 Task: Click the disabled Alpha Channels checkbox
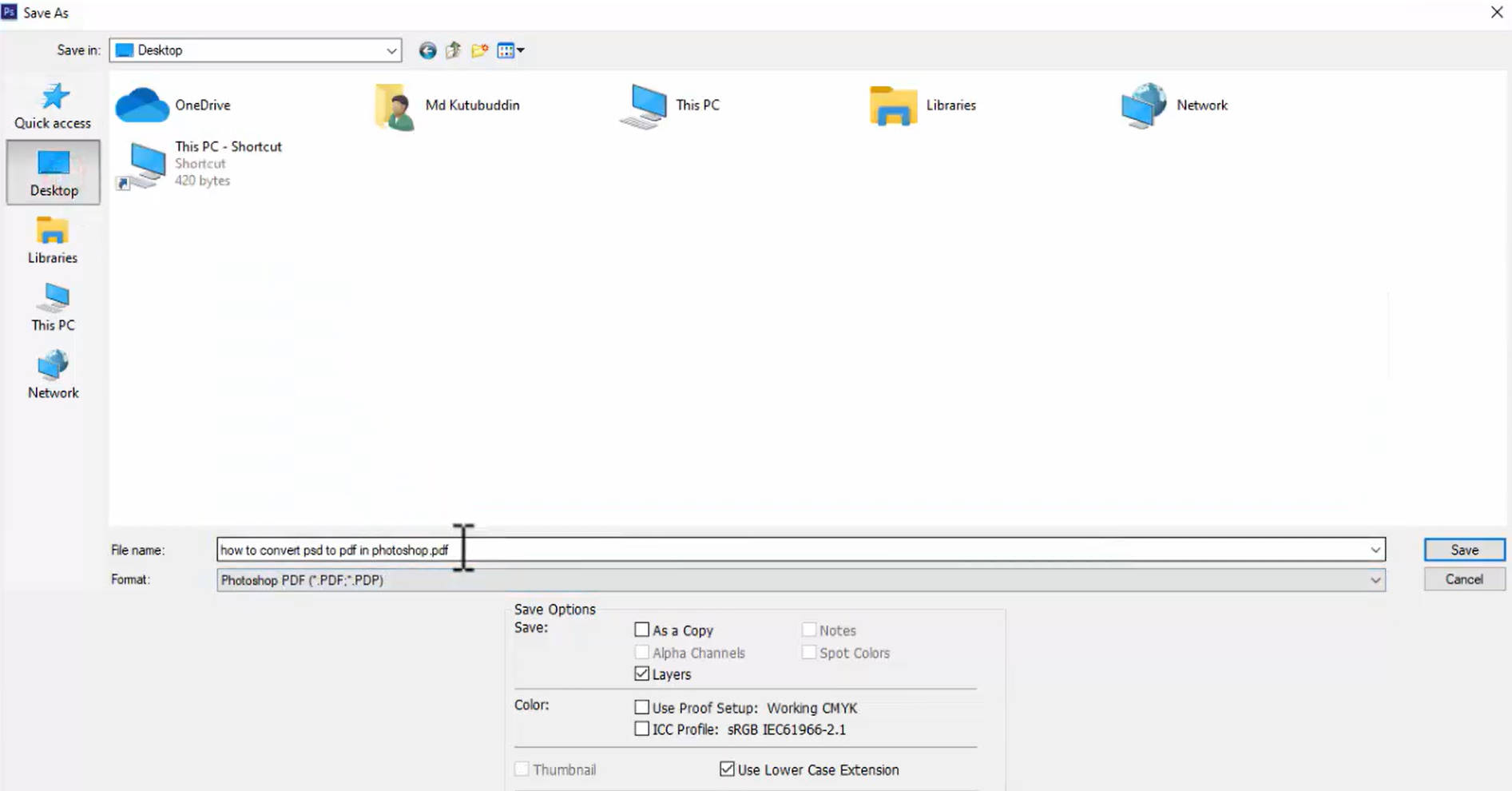point(641,652)
